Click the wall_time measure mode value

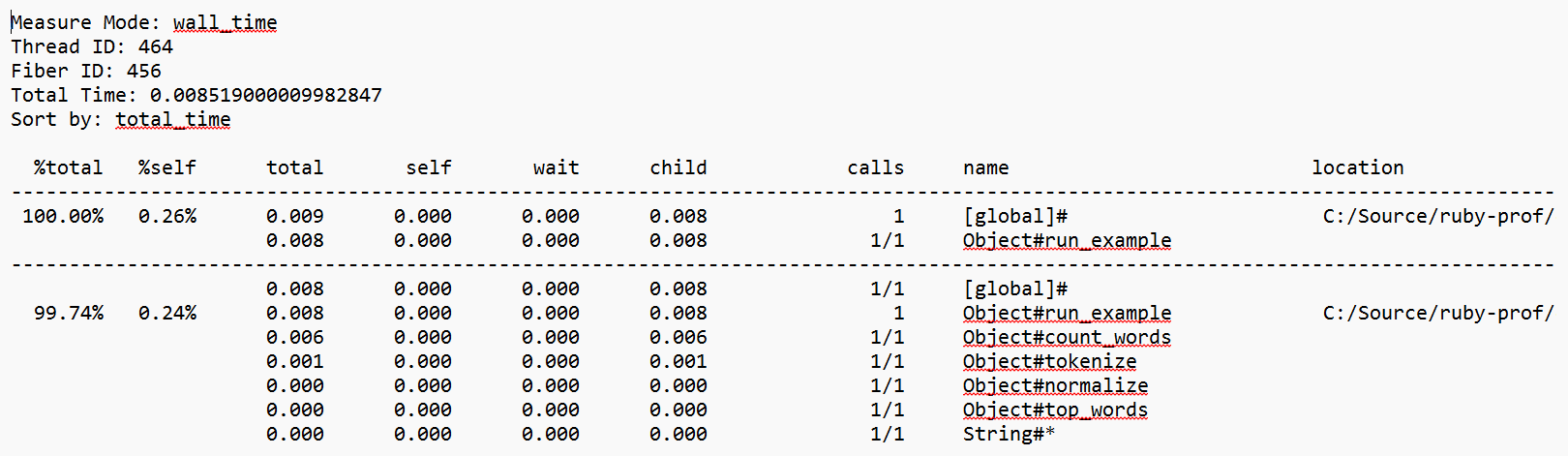(x=225, y=22)
